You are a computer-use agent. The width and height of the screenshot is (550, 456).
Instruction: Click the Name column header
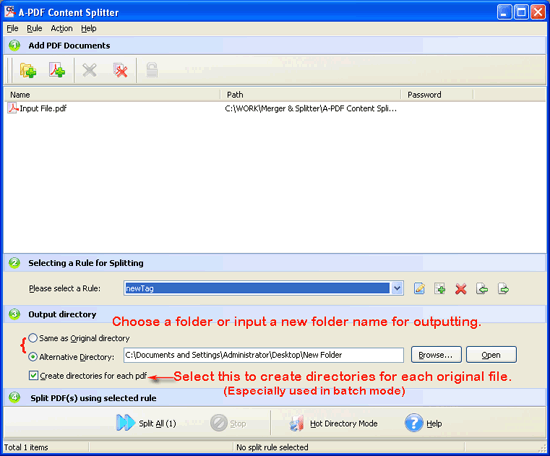click(x=112, y=95)
